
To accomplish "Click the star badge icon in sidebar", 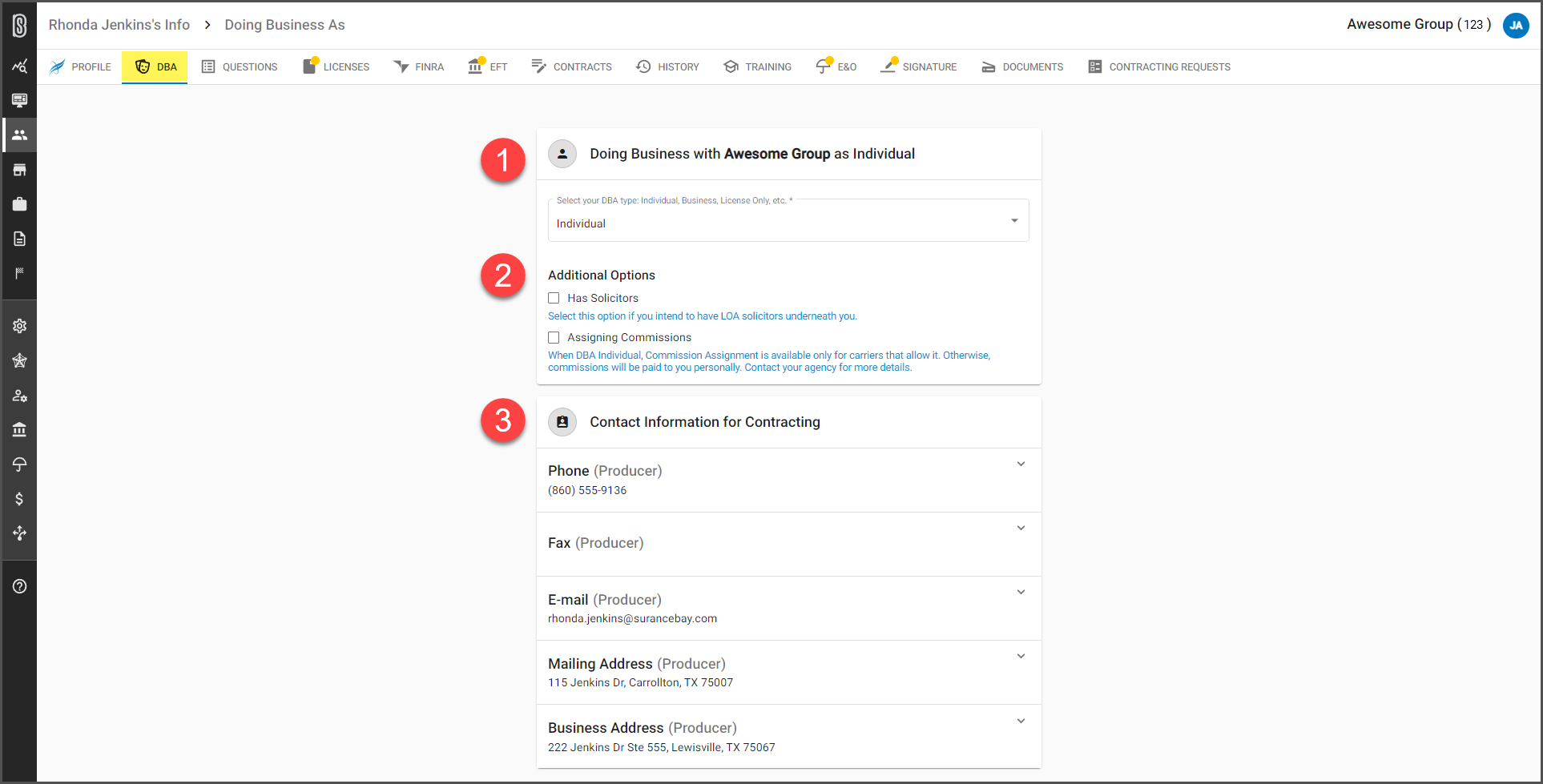I will coord(19,360).
